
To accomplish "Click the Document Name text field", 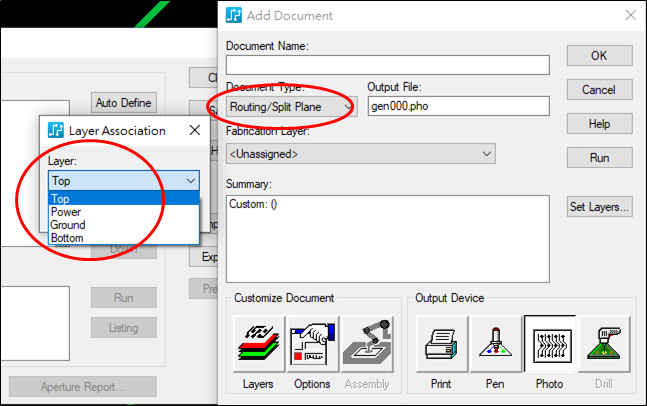I will tap(388, 65).
